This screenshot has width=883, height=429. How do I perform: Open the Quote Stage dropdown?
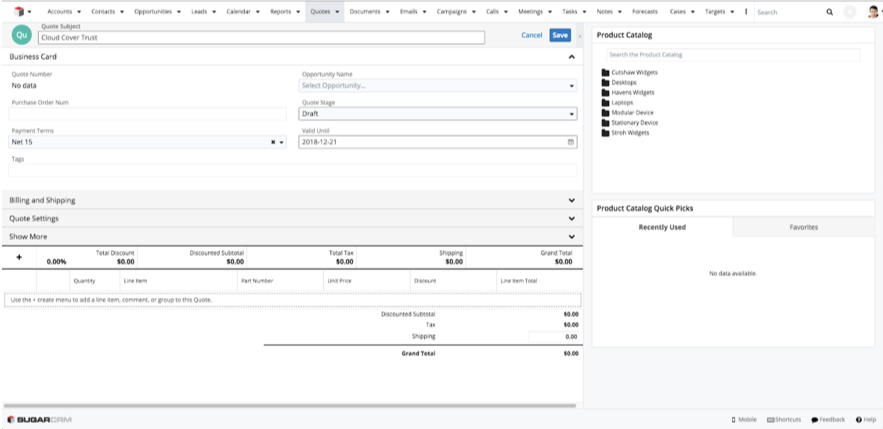pos(437,114)
